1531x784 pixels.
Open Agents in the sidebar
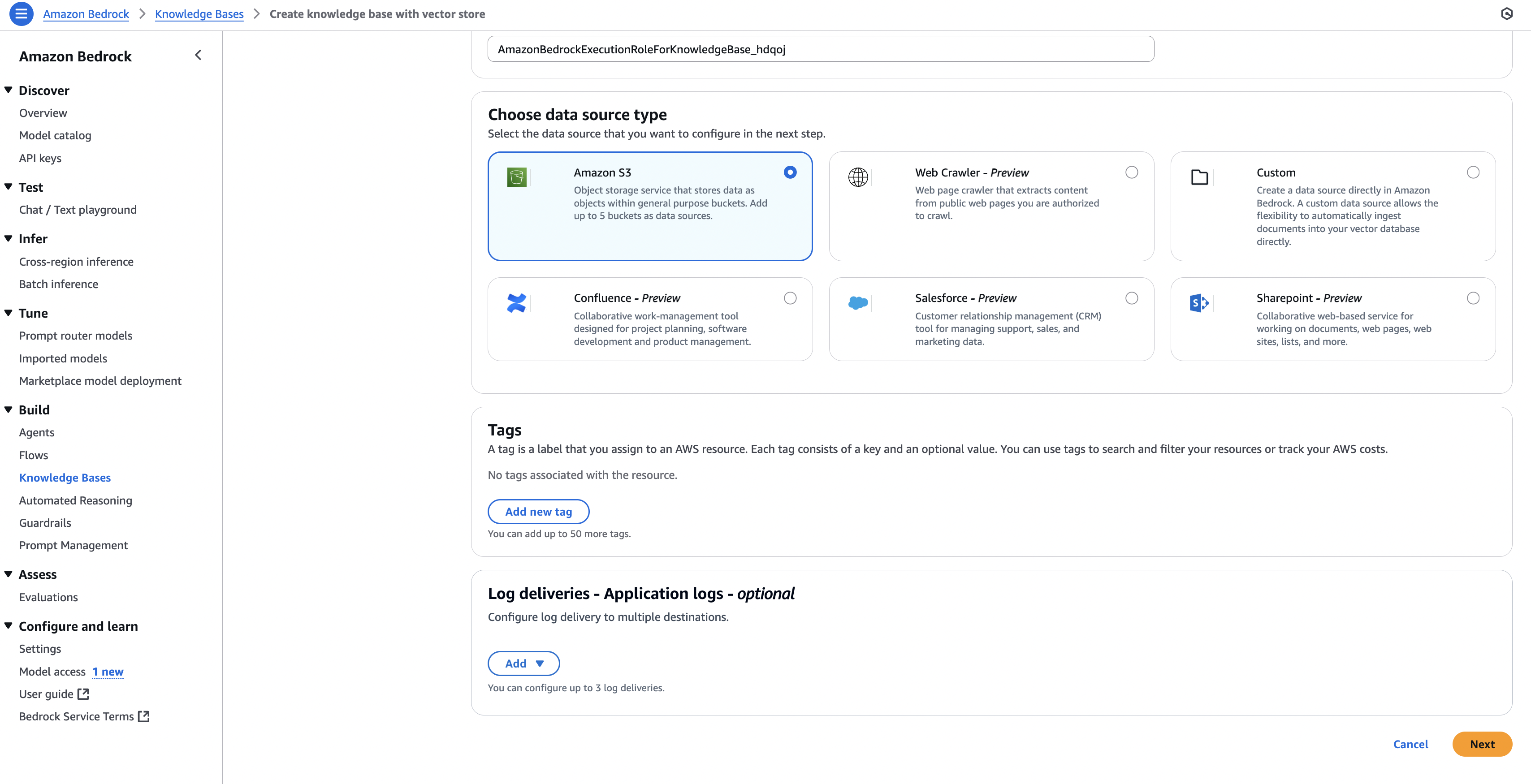coord(36,432)
